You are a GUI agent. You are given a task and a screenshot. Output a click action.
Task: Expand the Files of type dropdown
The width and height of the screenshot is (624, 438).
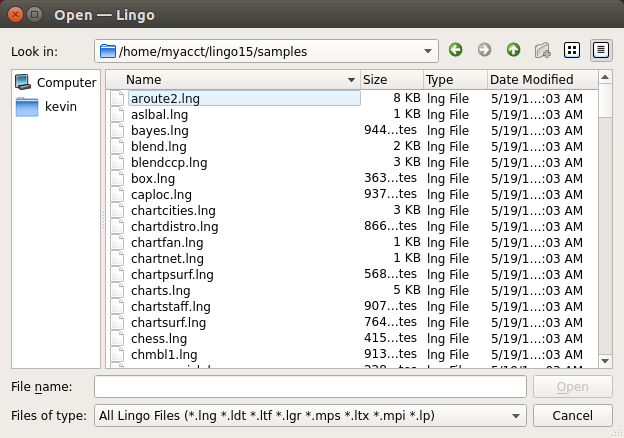[x=516, y=416]
